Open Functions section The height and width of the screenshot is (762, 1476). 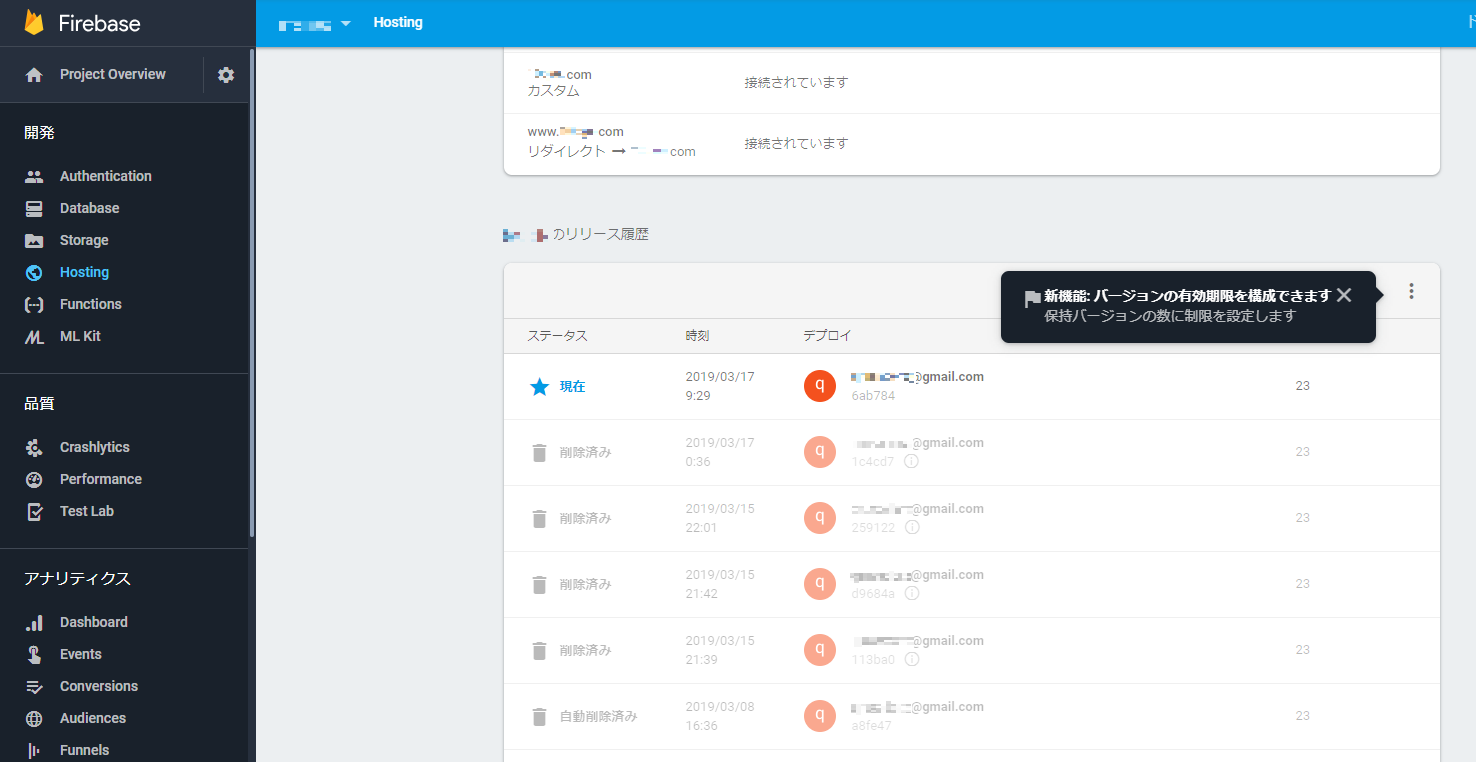(x=90, y=304)
